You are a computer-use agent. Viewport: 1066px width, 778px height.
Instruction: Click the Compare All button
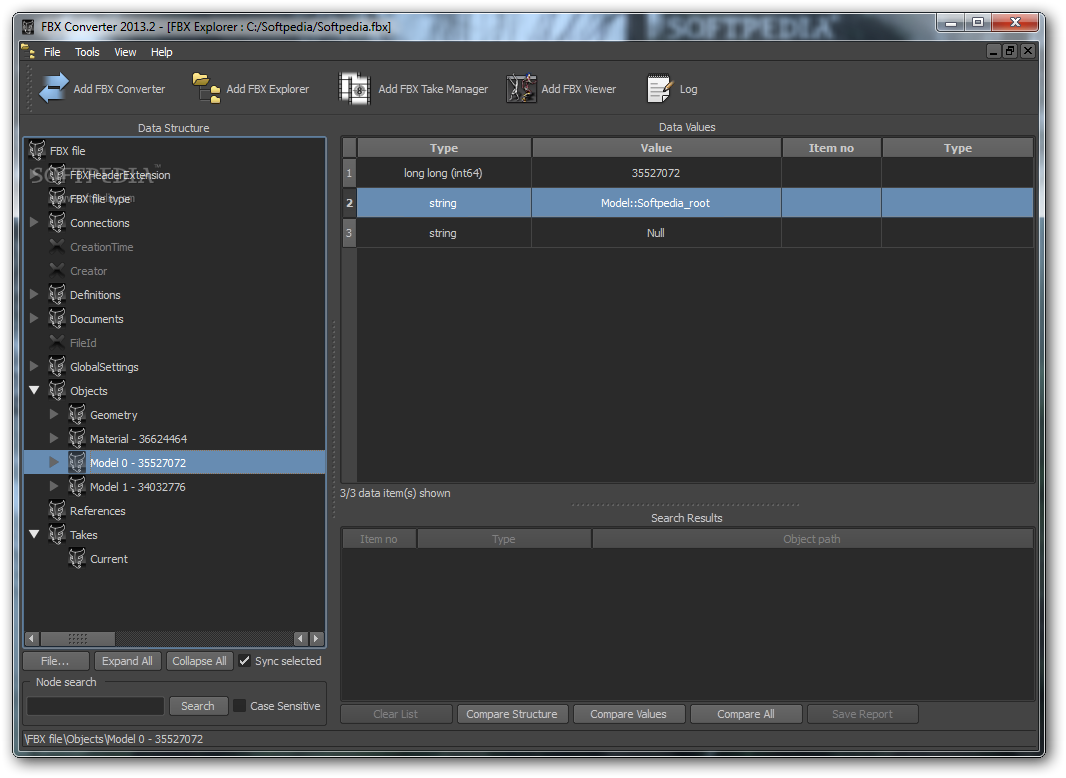[x=746, y=714]
